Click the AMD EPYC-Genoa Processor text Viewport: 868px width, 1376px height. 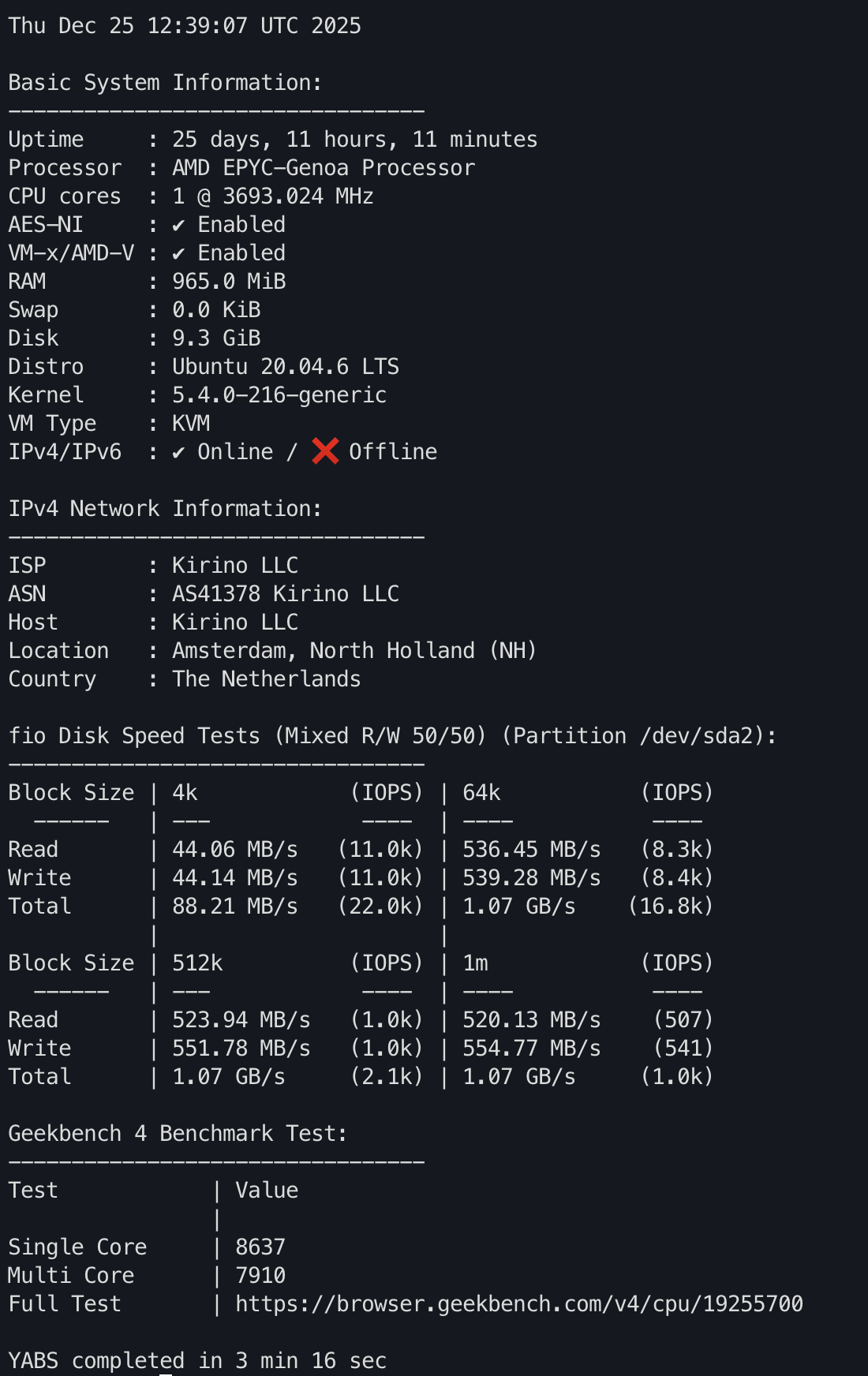click(x=323, y=167)
